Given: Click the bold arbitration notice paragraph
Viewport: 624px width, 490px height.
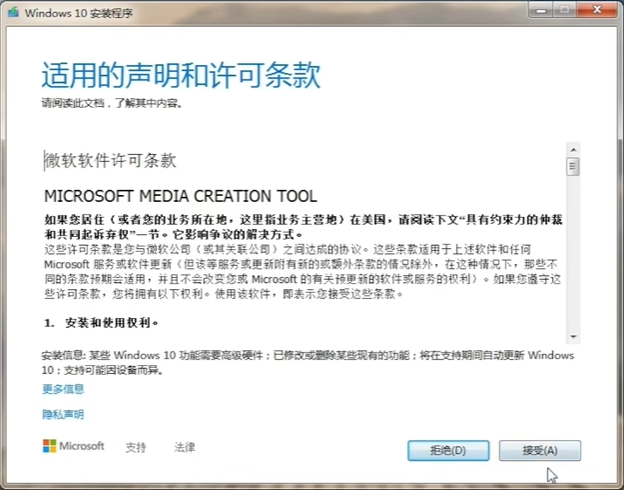Looking at the screenshot, I should tap(303, 226).
